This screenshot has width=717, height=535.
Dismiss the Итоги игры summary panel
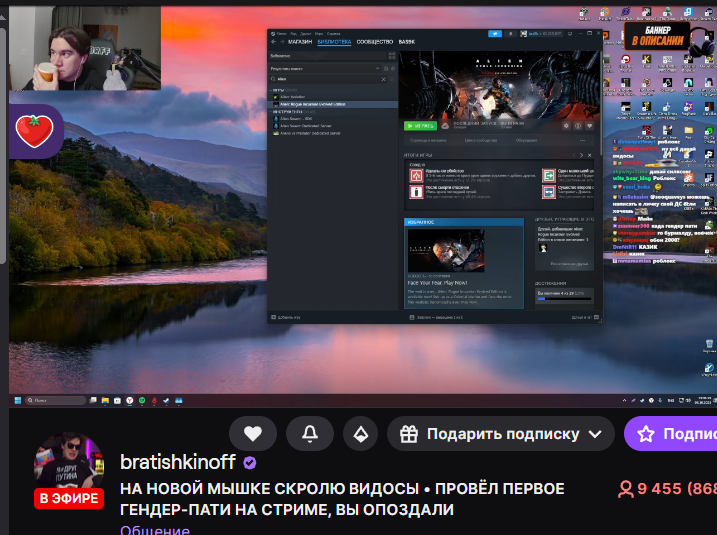(x=589, y=155)
